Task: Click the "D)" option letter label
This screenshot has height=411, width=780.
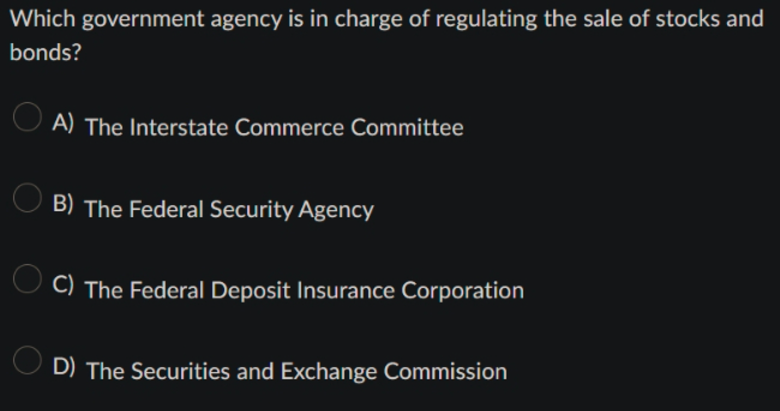Action: point(64,366)
